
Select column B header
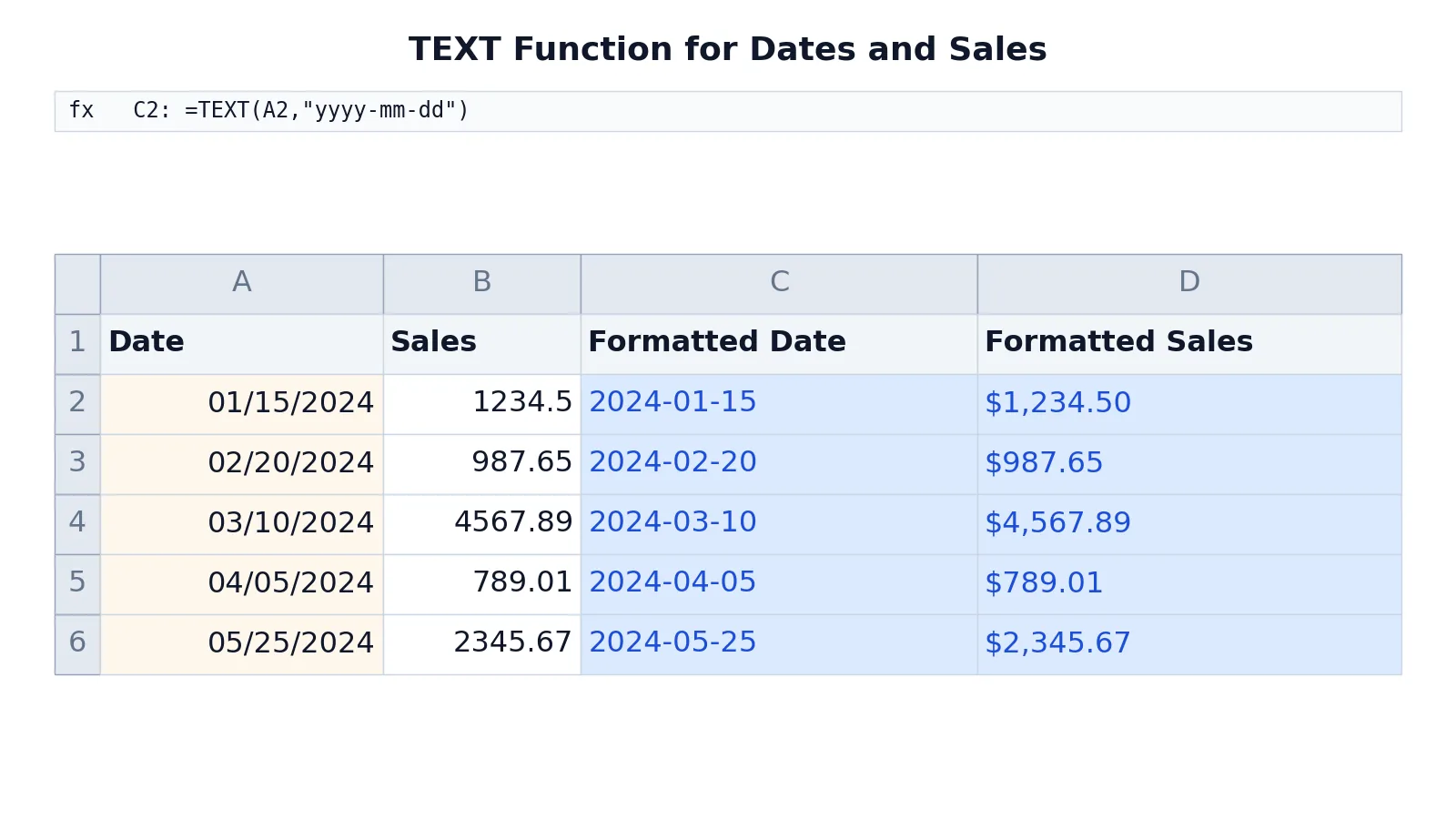click(482, 284)
